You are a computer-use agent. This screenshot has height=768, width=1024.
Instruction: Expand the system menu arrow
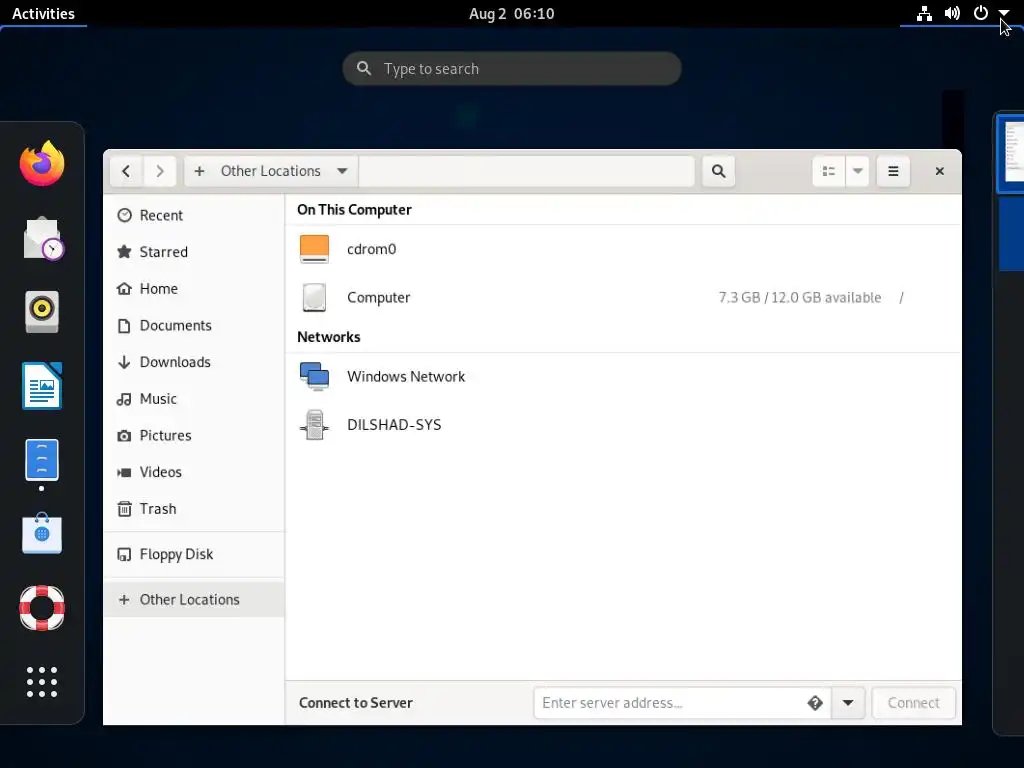click(x=1004, y=13)
